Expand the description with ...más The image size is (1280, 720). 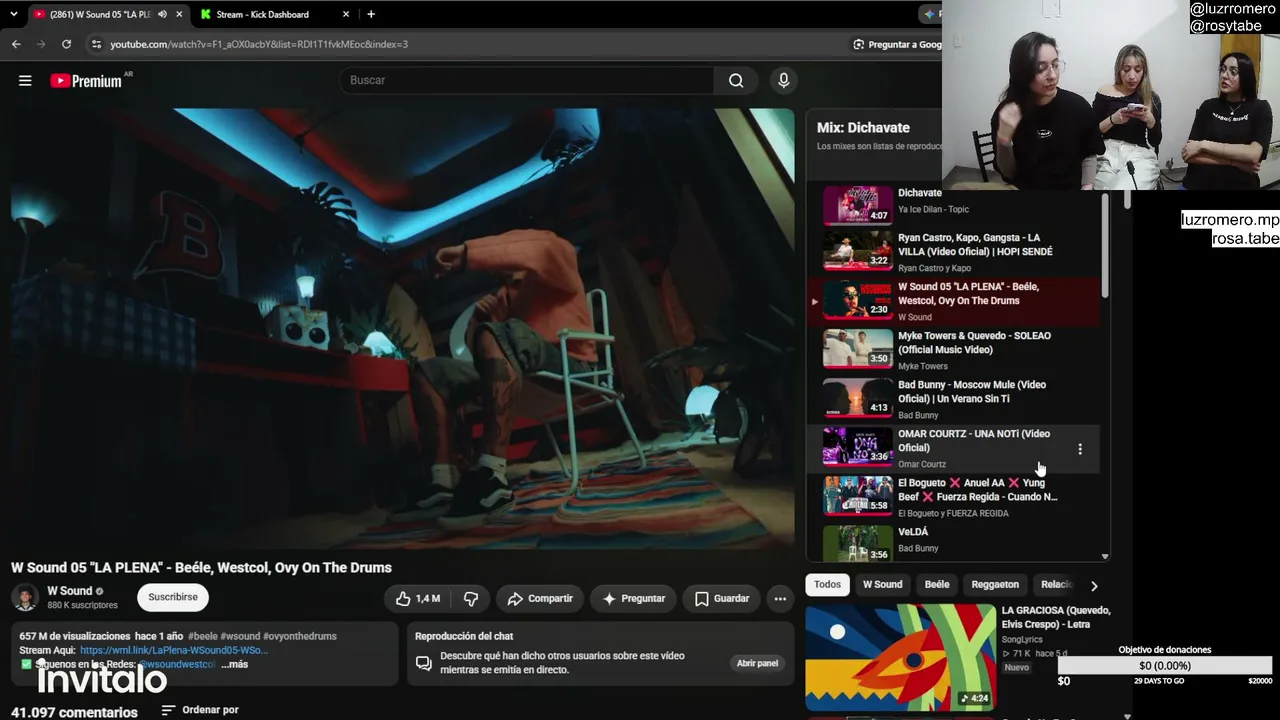pos(235,664)
